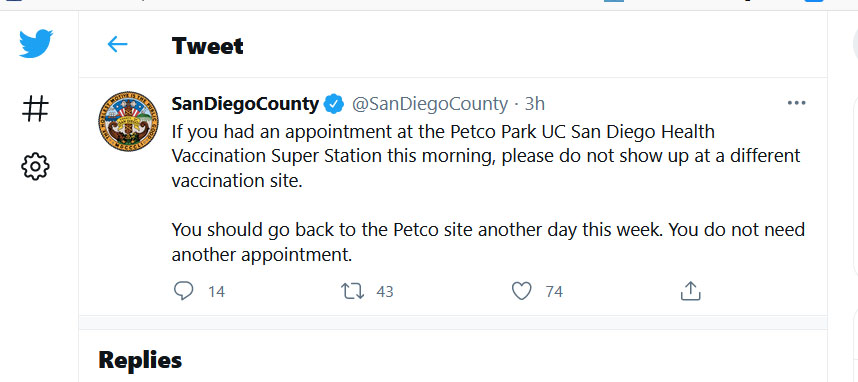Click the Replies section heading
Image resolution: width=858 pixels, height=382 pixels.
[x=140, y=360]
